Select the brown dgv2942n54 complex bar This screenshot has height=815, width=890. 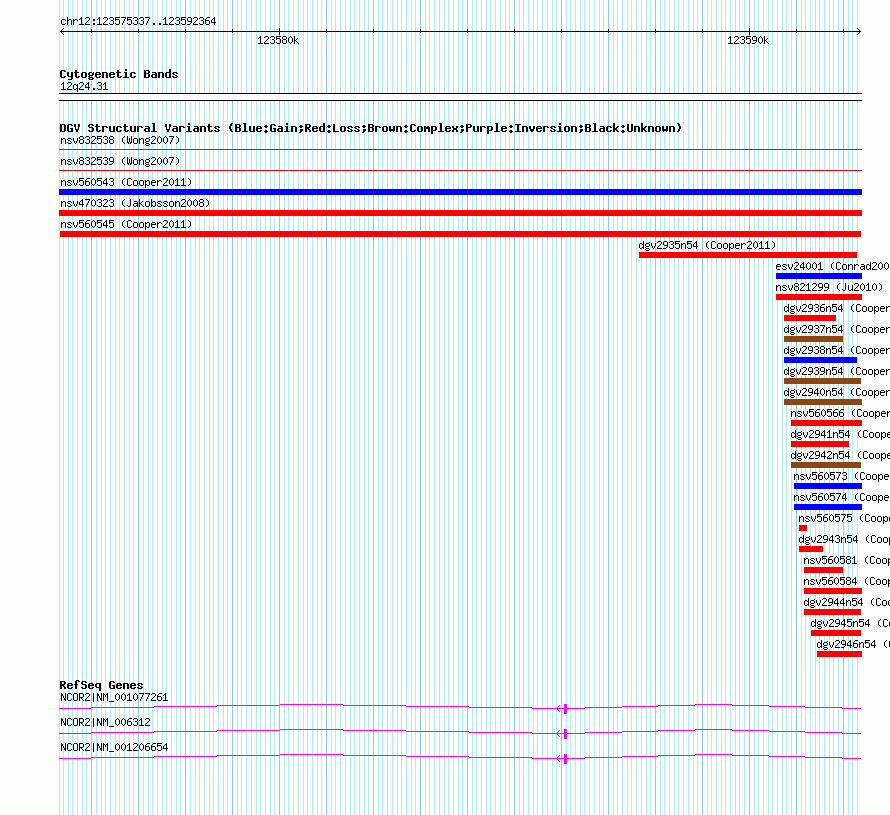click(826, 465)
